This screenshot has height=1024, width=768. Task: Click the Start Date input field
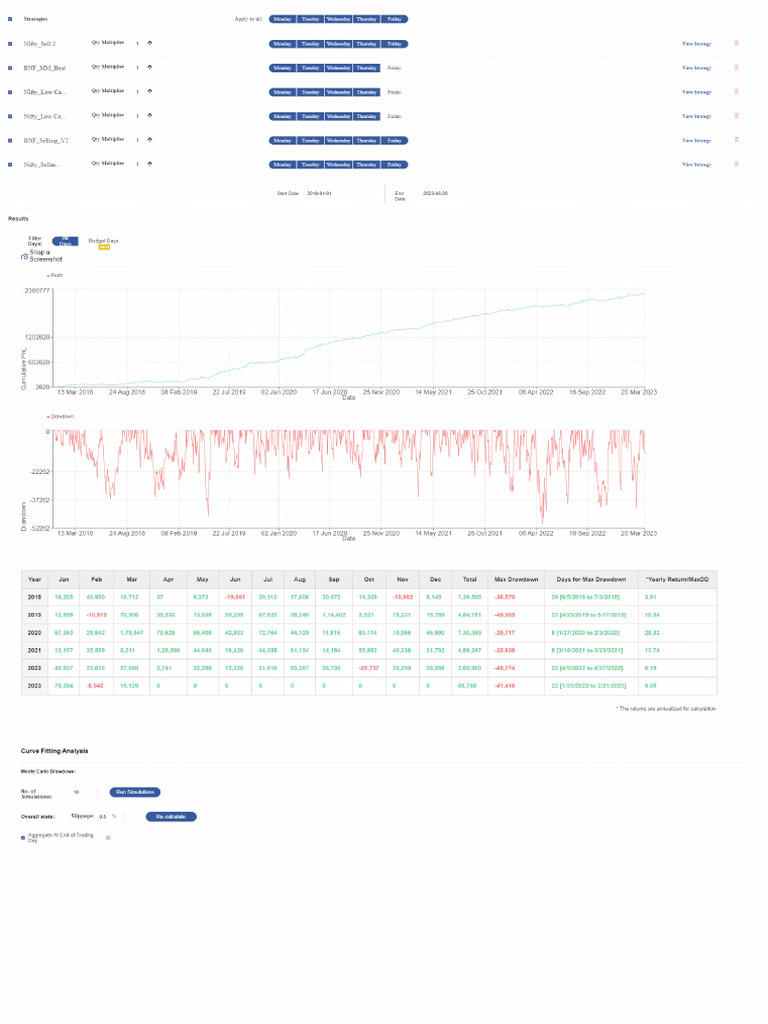point(340,193)
